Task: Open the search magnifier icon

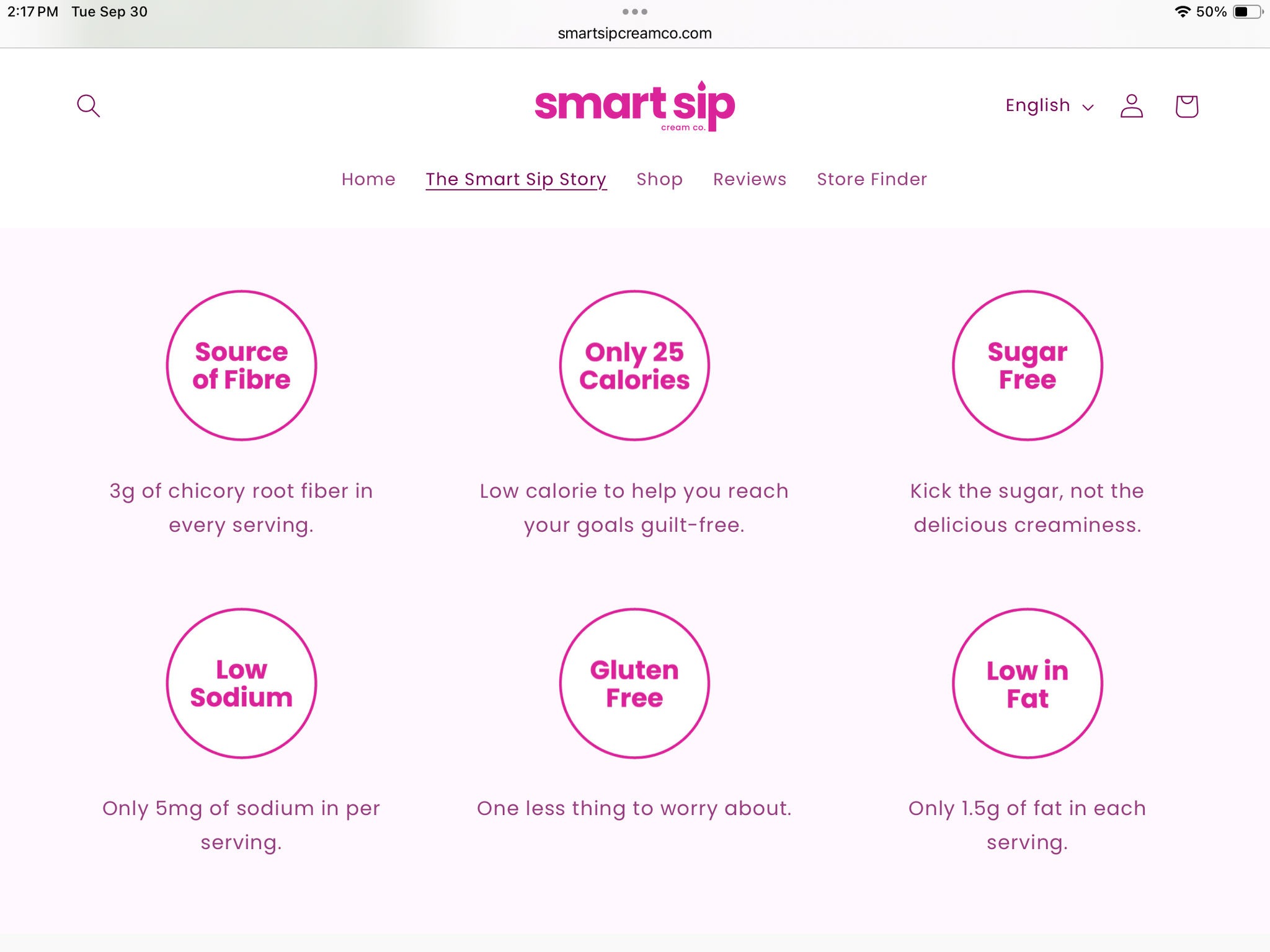Action: 88,106
